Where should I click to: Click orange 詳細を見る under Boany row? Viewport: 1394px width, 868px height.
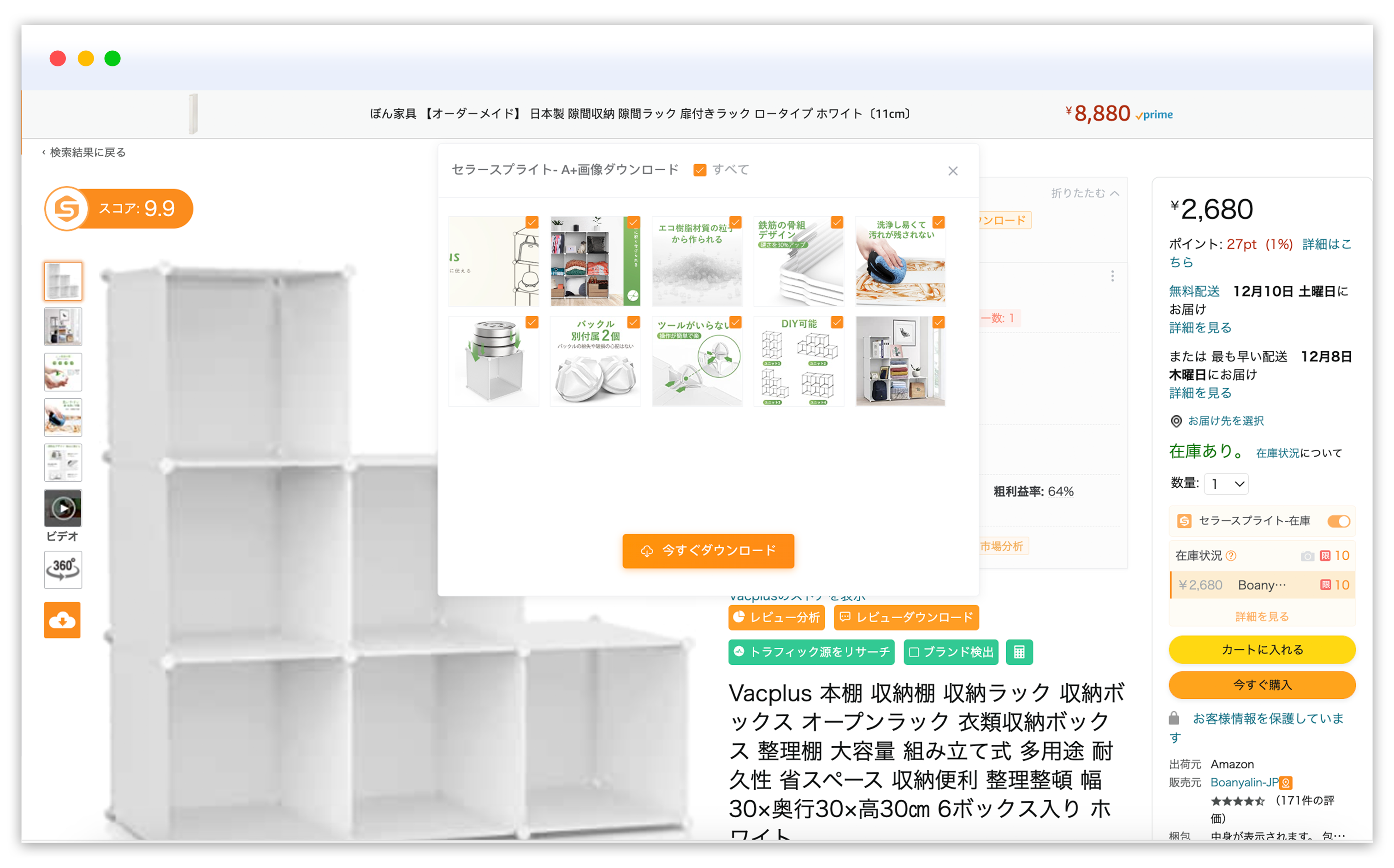(x=1262, y=617)
